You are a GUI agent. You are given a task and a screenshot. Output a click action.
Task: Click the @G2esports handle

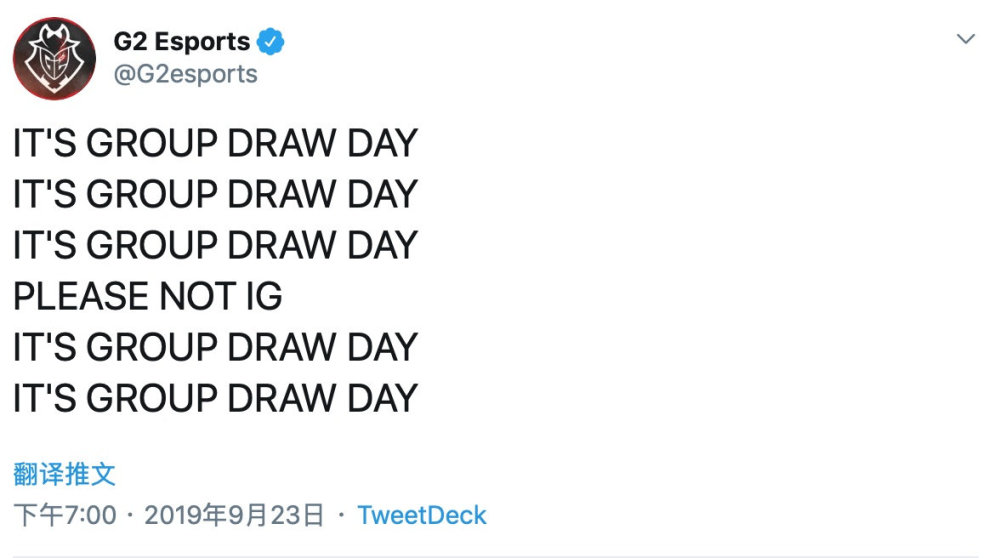click(185, 74)
